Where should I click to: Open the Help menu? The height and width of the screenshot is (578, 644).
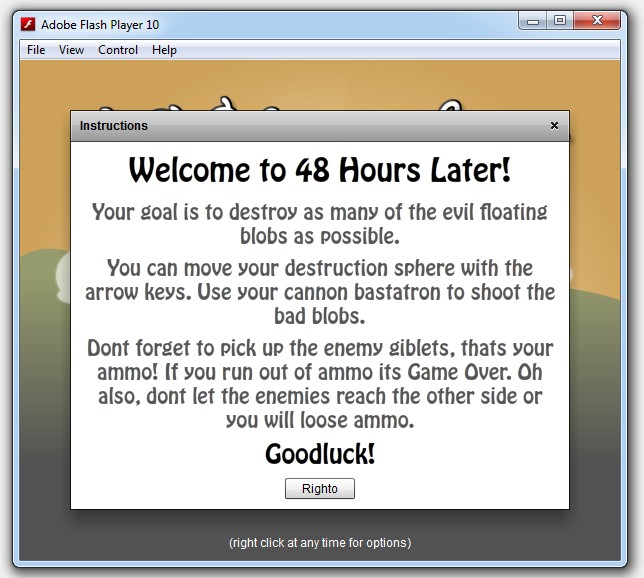click(x=164, y=50)
